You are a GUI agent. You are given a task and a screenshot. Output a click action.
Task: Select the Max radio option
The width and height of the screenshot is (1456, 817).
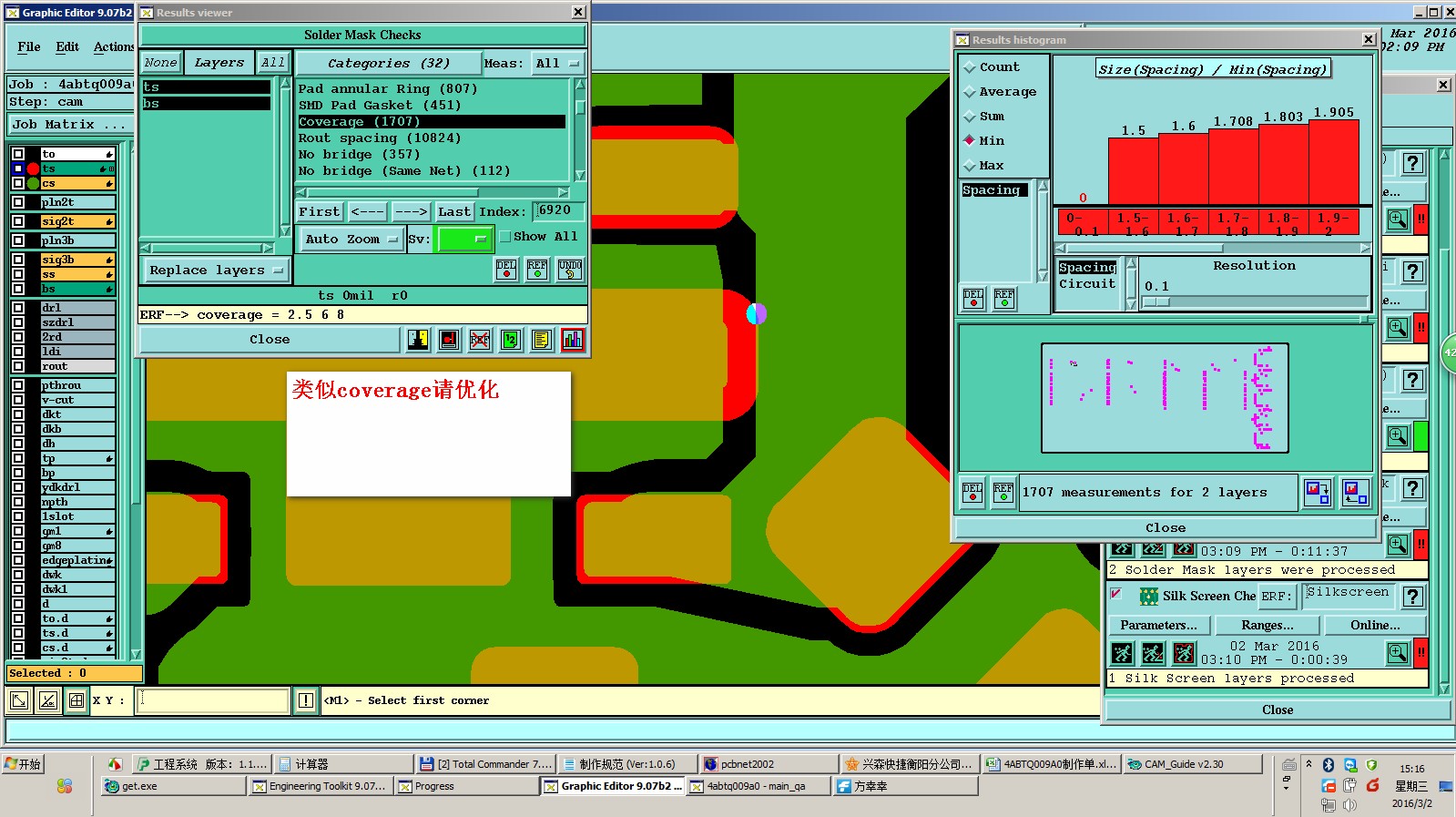coord(971,166)
